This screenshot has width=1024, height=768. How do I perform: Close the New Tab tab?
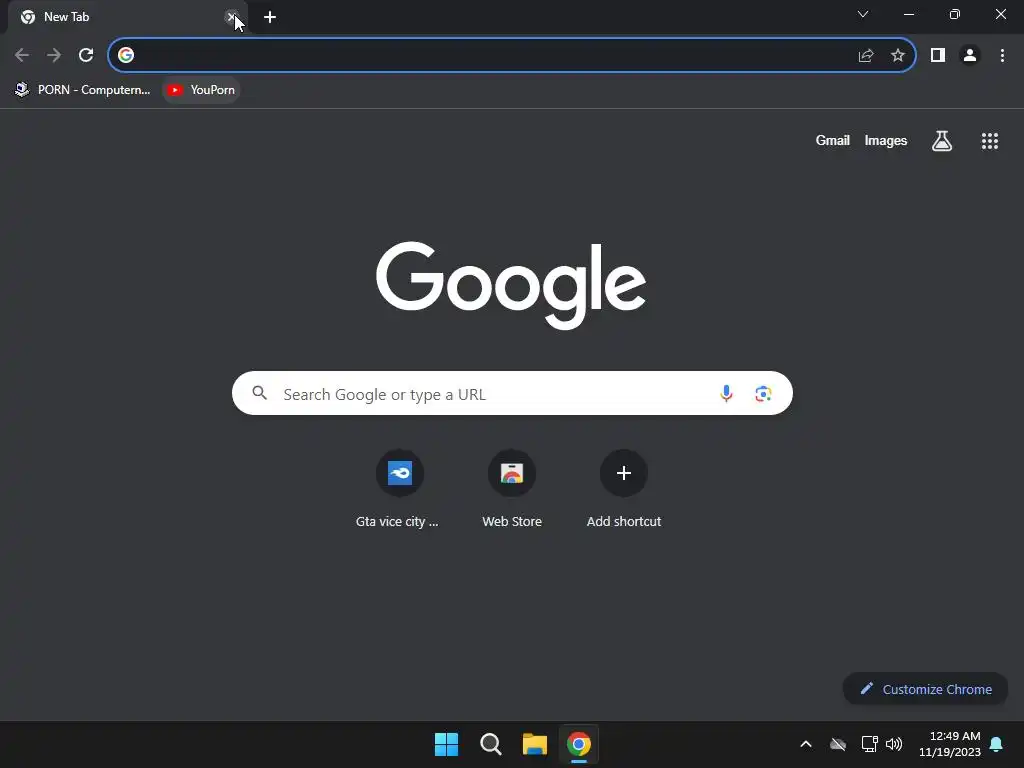point(231,17)
